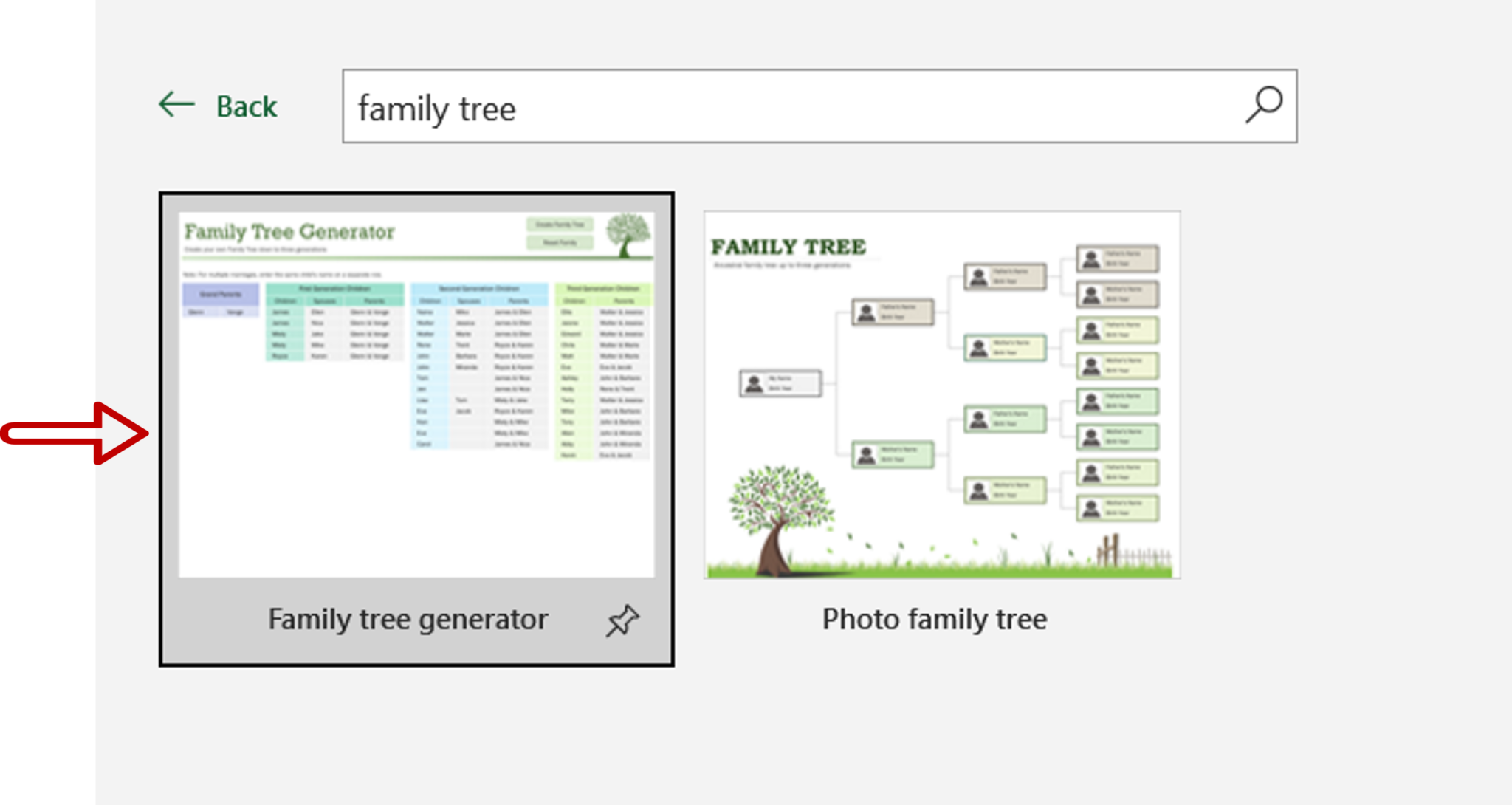
Task: Pin the Family tree generator template
Action: click(x=622, y=620)
